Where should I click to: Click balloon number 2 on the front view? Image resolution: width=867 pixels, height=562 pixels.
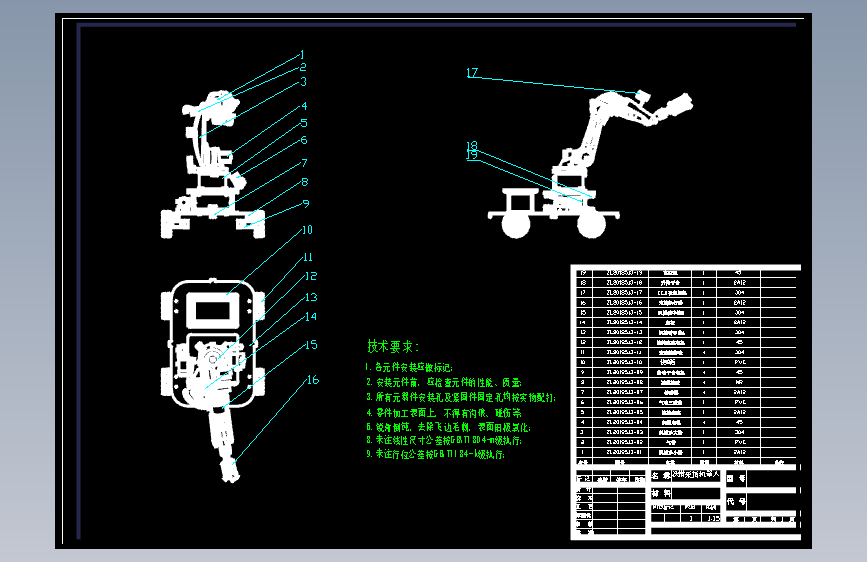(x=303, y=67)
